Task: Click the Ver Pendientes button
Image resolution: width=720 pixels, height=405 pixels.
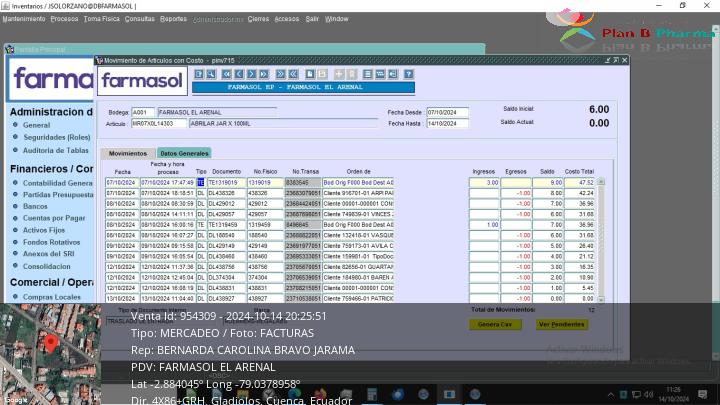Action: pos(562,324)
